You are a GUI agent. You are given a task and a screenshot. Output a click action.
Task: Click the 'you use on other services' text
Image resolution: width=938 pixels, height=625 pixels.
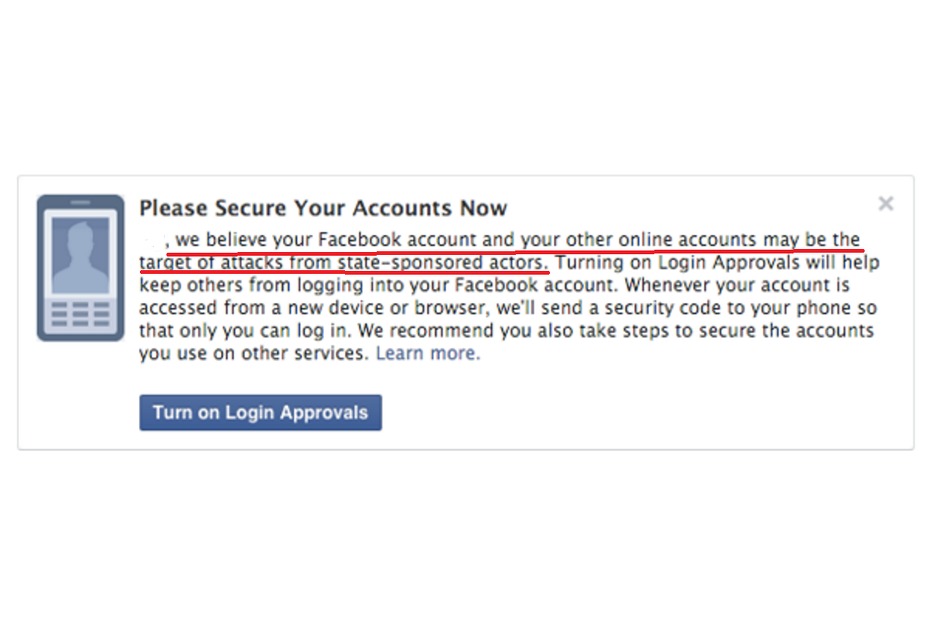click(x=253, y=353)
